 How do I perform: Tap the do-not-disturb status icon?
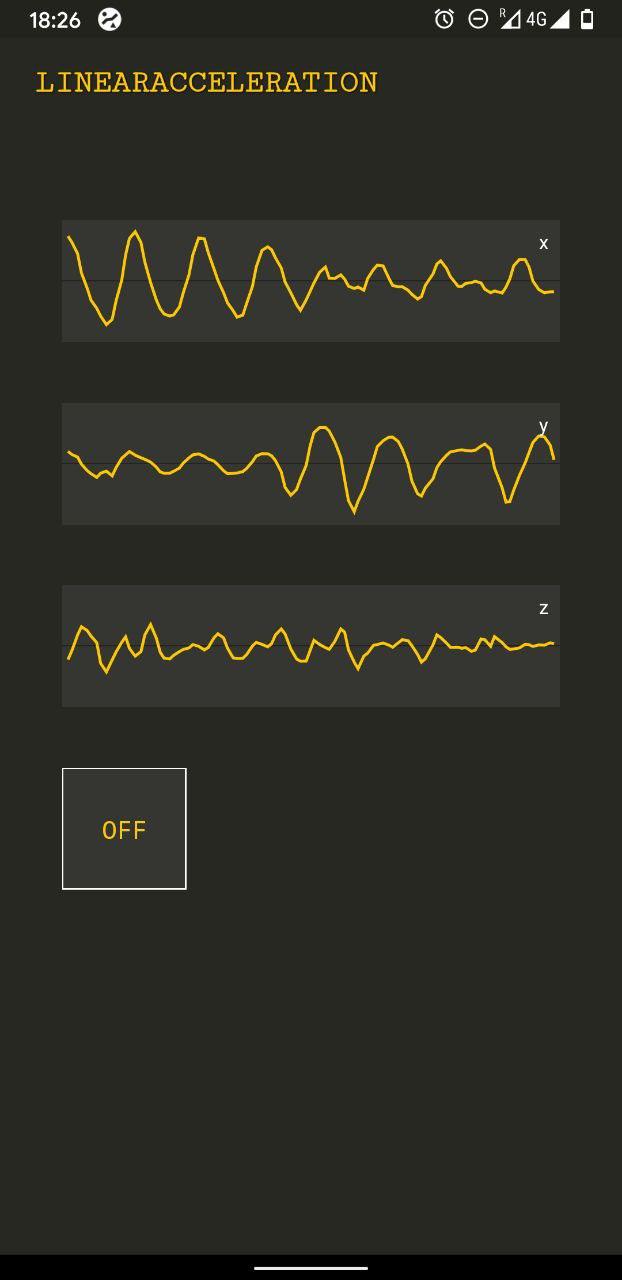pyautogui.click(x=478, y=19)
